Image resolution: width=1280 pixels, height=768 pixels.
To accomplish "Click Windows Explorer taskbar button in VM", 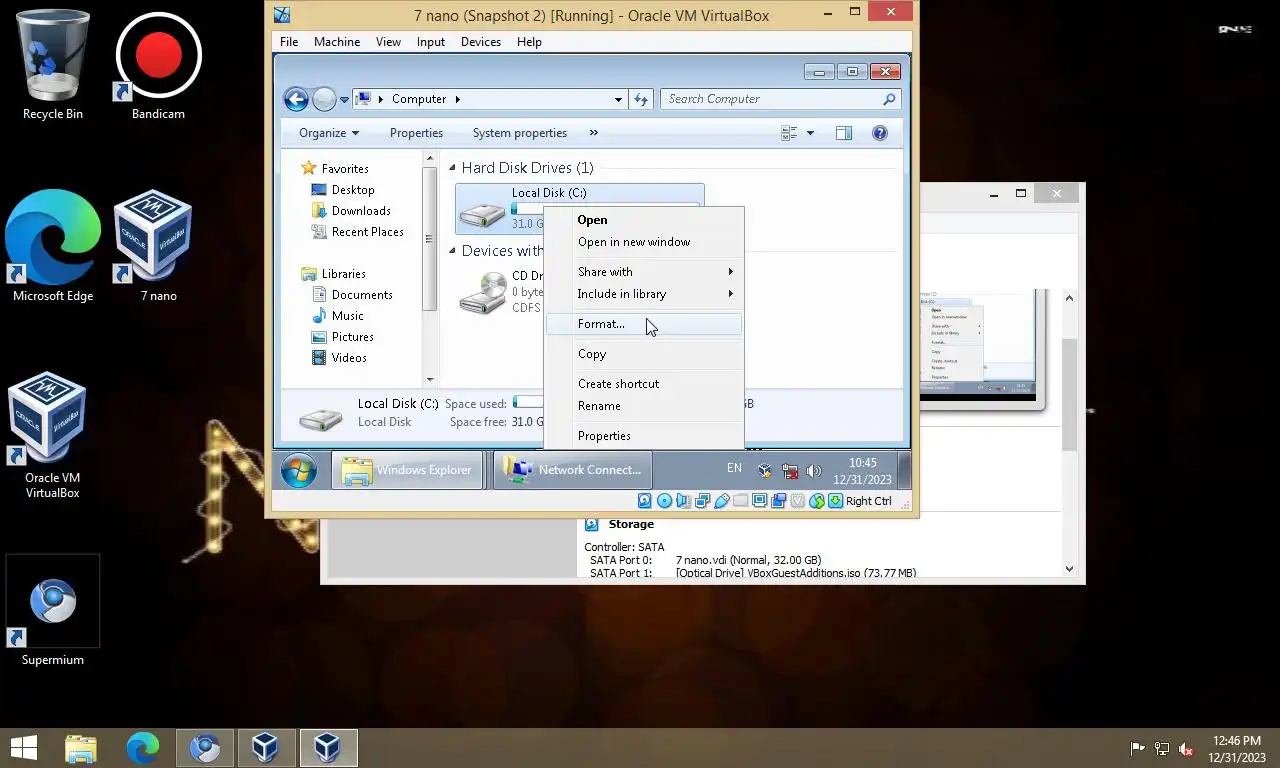I will pos(407,470).
